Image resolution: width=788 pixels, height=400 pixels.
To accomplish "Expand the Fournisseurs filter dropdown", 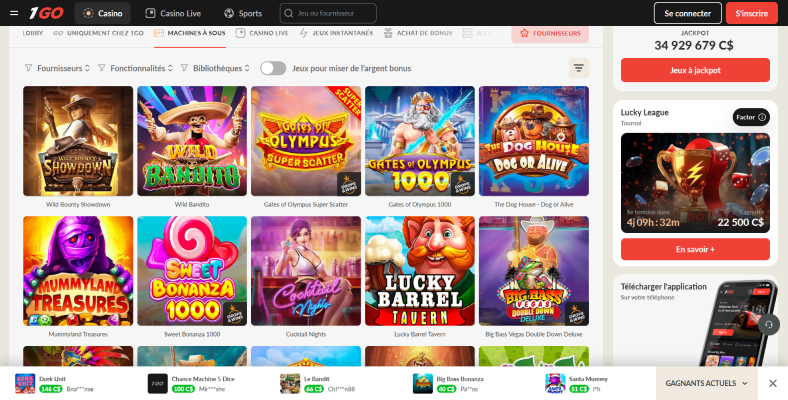I will [x=57, y=68].
